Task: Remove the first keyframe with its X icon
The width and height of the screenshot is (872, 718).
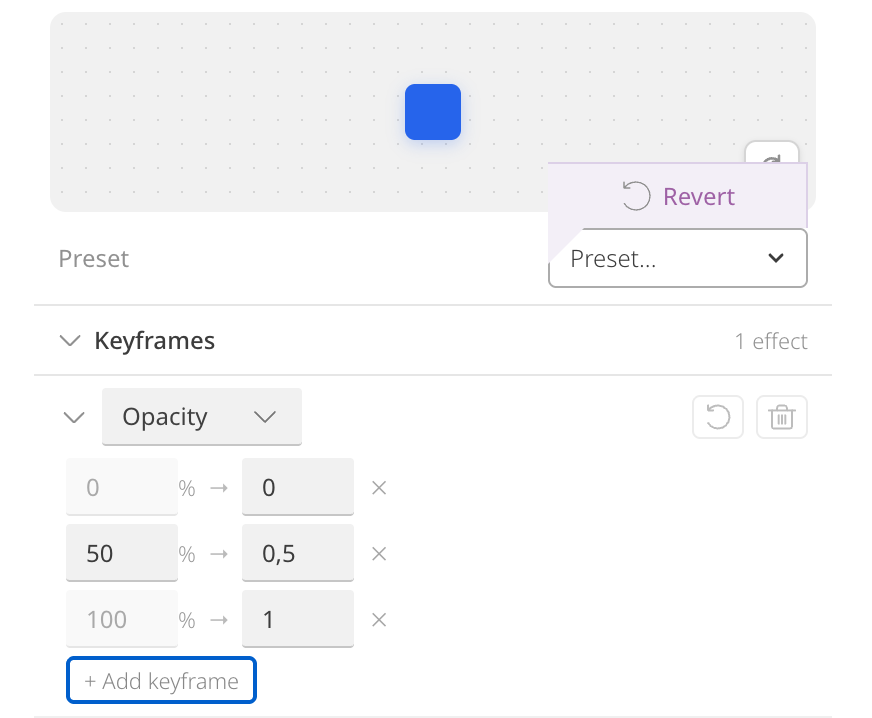Action: pyautogui.click(x=378, y=487)
